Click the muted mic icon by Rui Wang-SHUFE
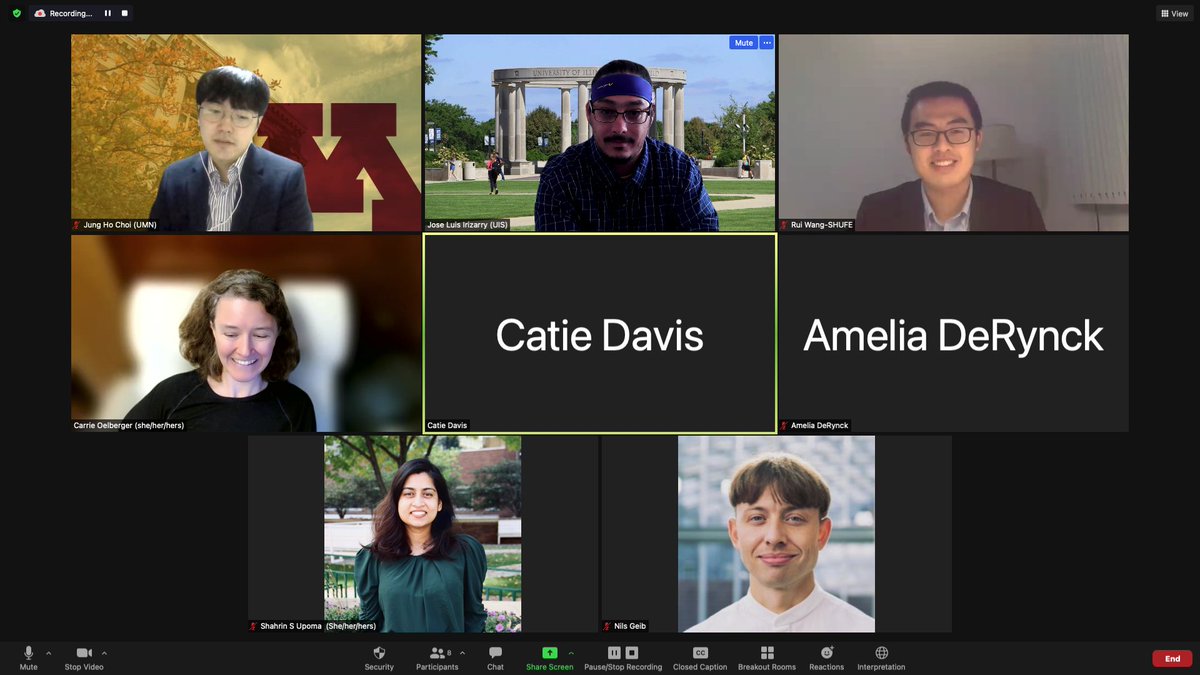The height and width of the screenshot is (675, 1200). [785, 226]
